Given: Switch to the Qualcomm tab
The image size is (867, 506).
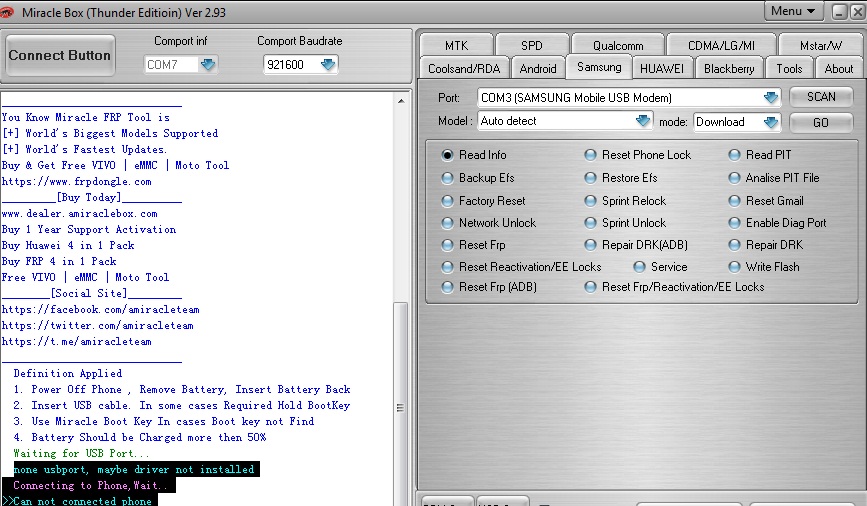Looking at the screenshot, I should [x=618, y=45].
